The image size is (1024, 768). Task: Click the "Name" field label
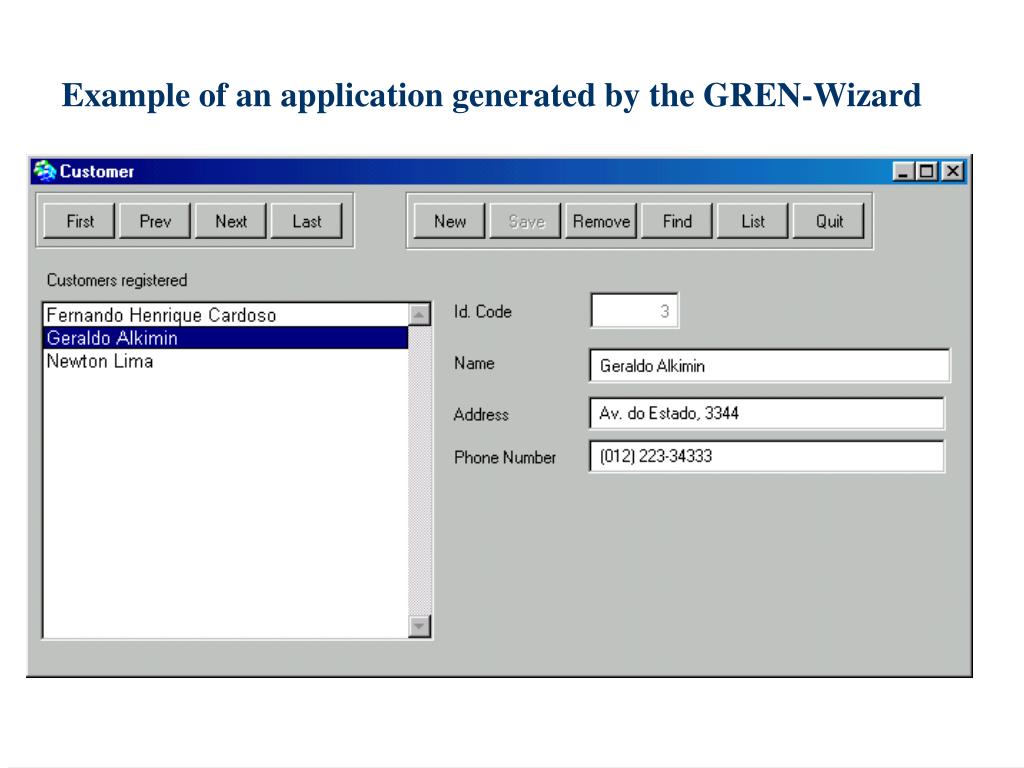pos(474,363)
